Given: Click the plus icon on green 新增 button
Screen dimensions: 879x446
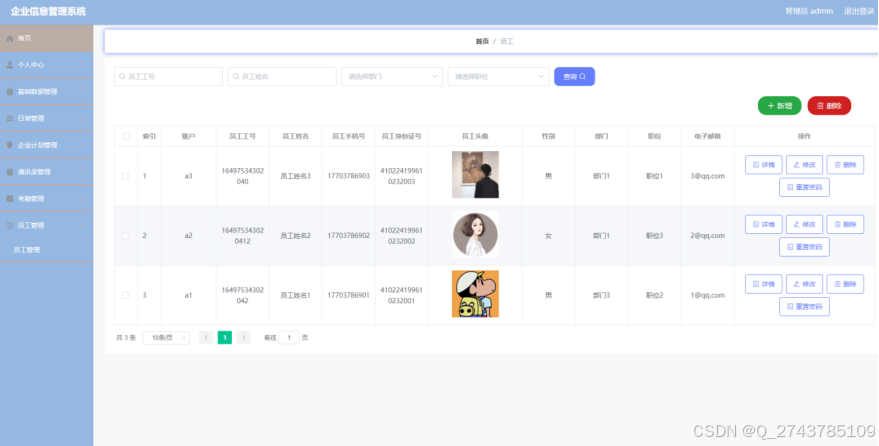Looking at the screenshot, I should tap(771, 106).
